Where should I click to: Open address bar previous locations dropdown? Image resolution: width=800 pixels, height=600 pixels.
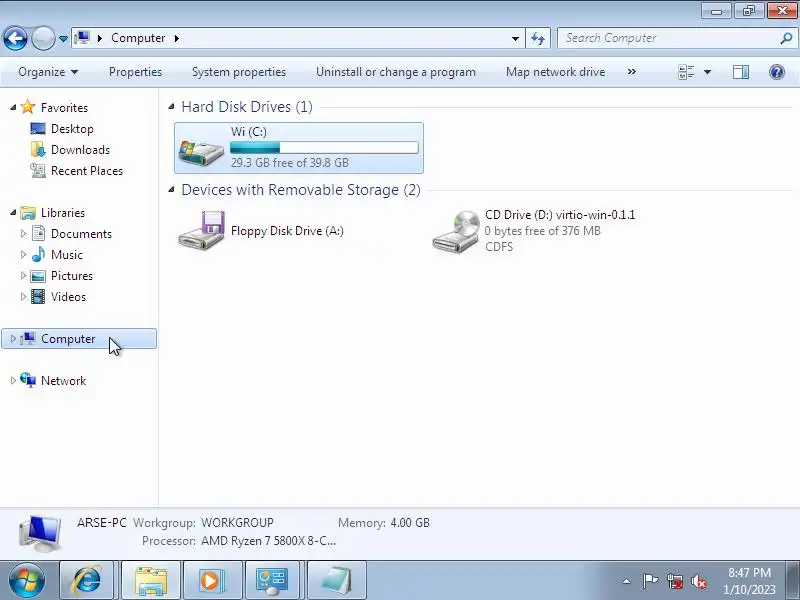click(515, 38)
